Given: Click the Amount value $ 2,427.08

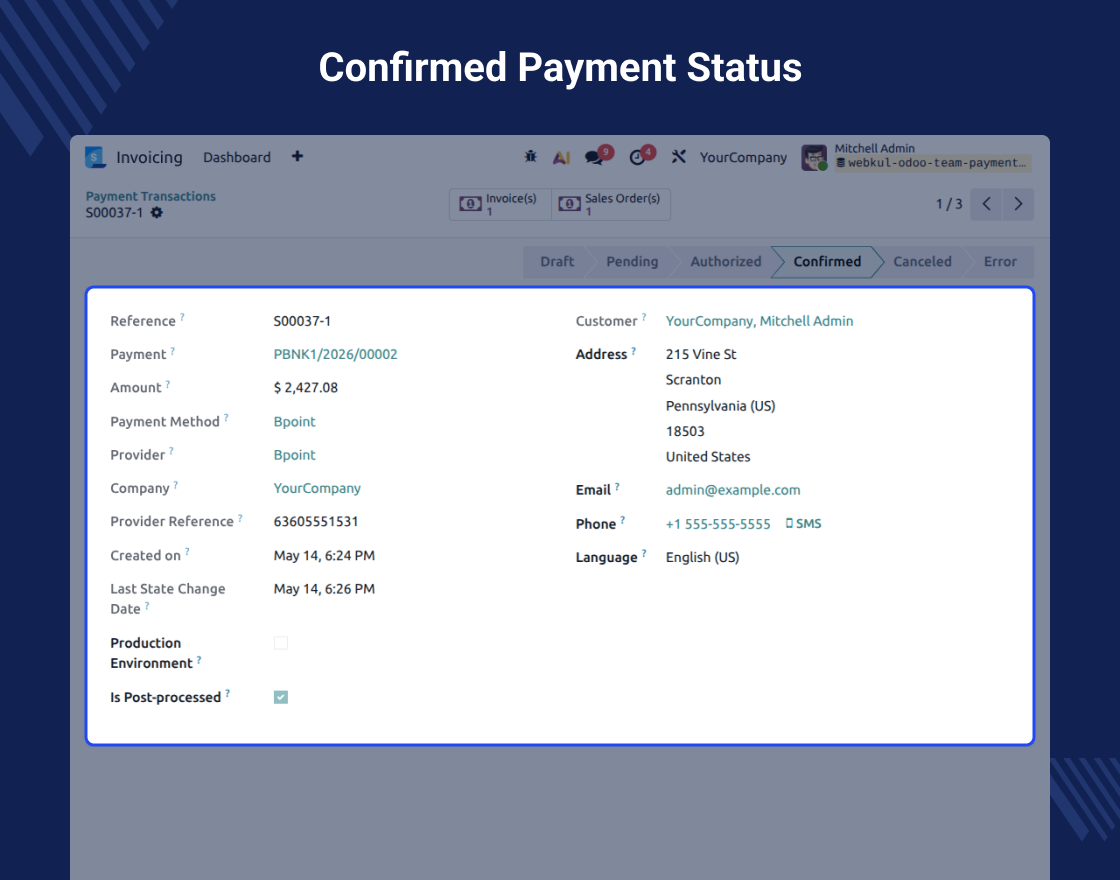Looking at the screenshot, I should coord(306,388).
